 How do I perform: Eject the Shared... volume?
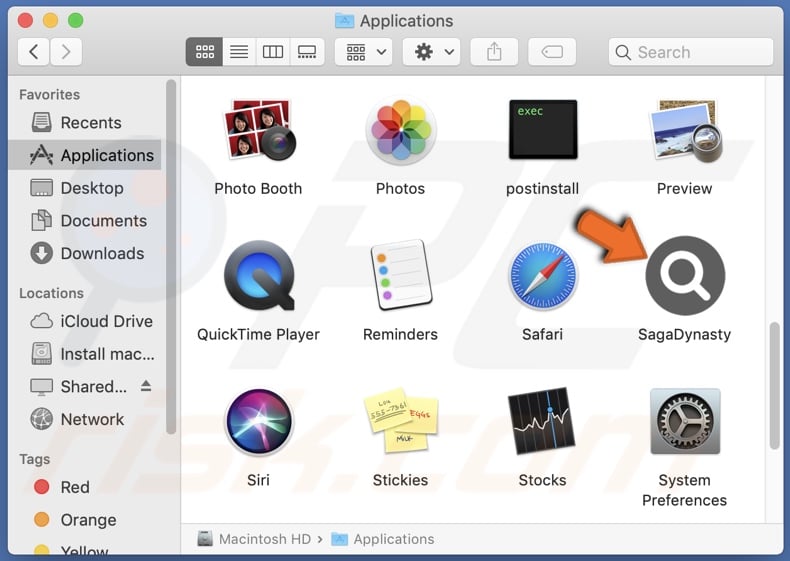tap(146, 386)
